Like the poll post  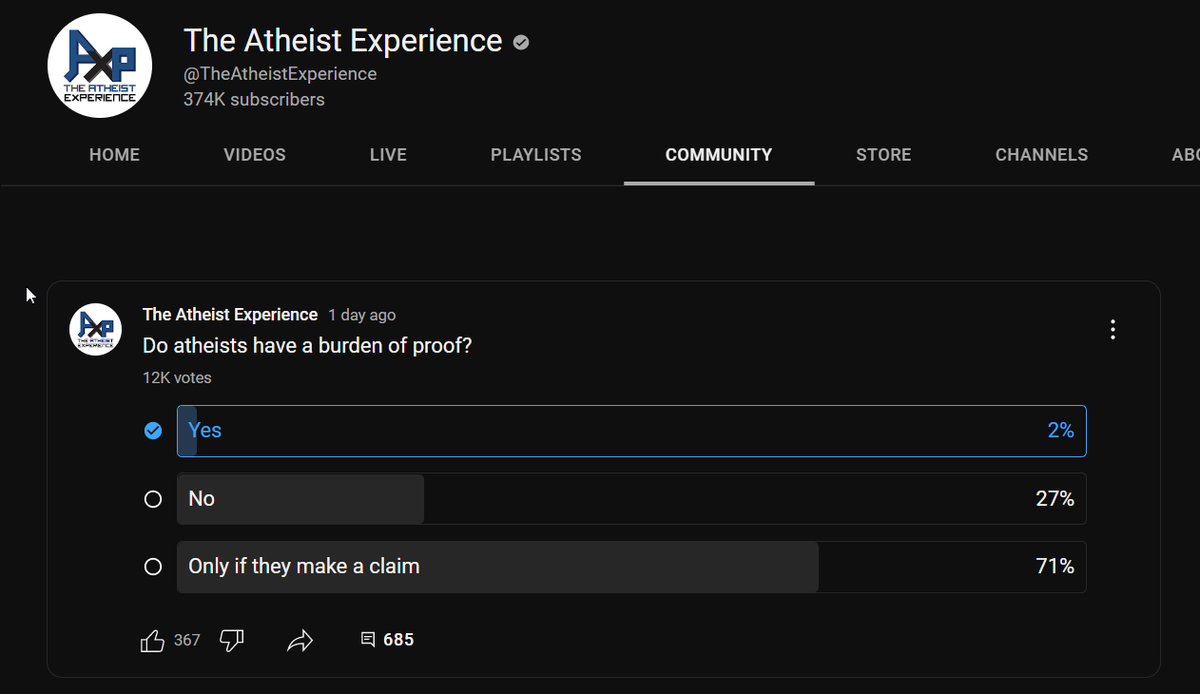coord(152,639)
